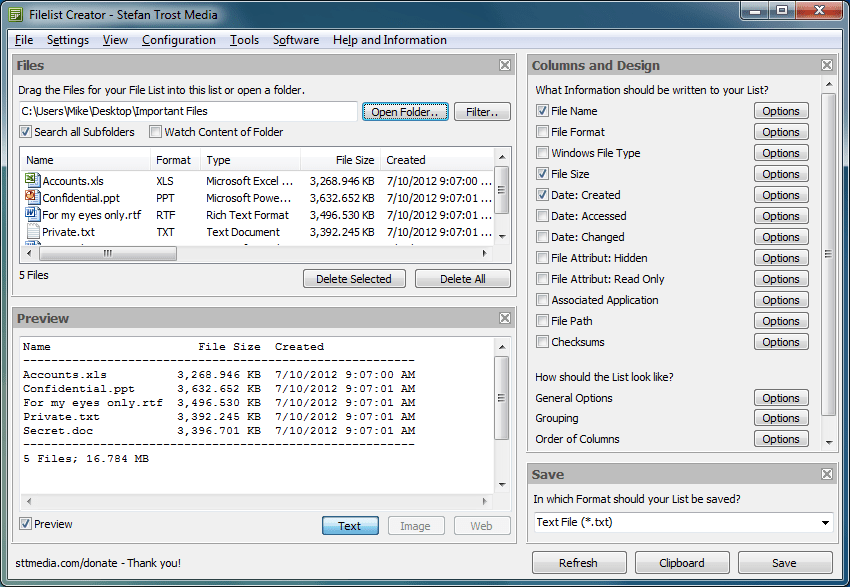Open the View menu

(115, 40)
